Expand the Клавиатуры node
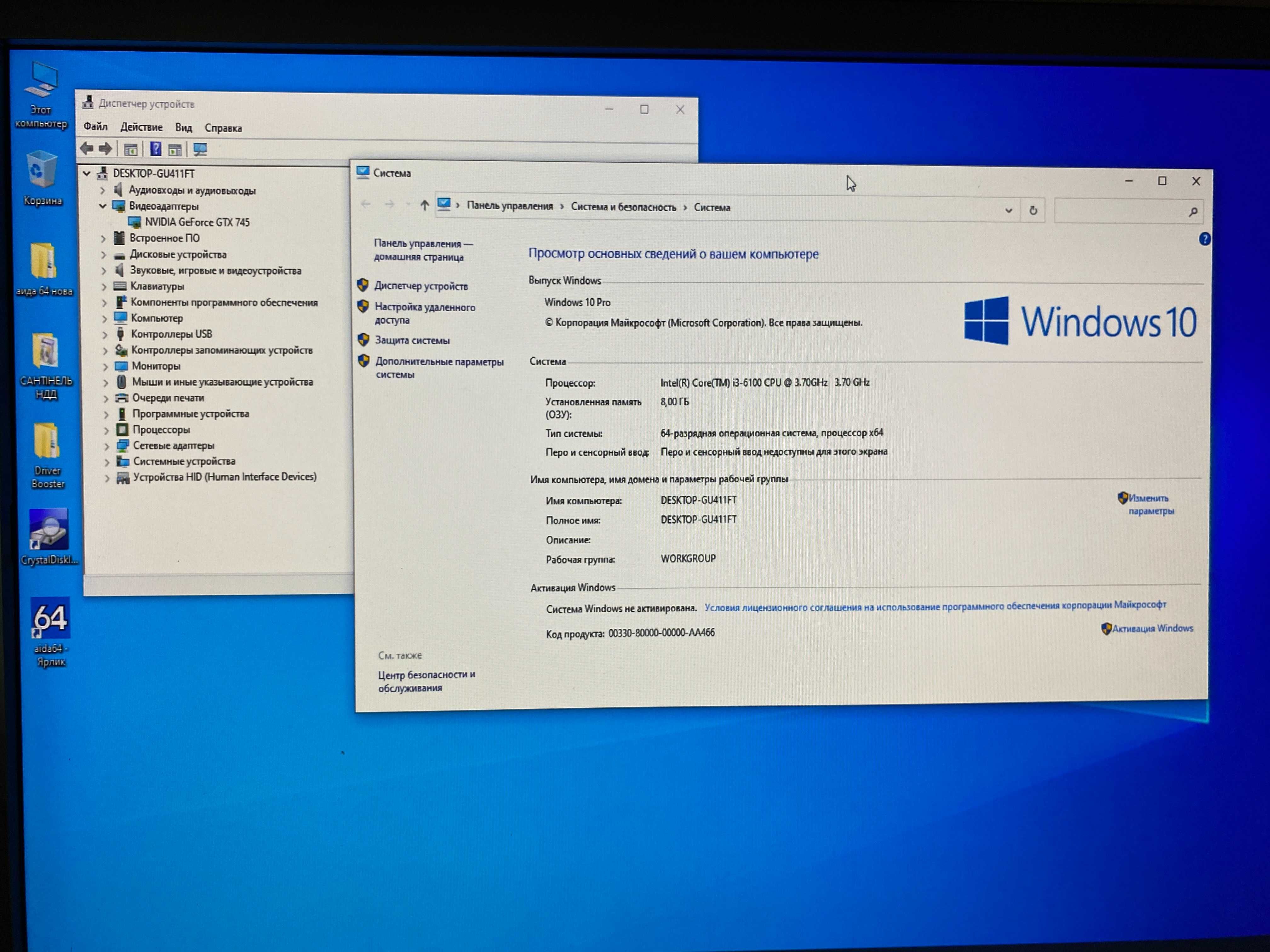Image resolution: width=1270 pixels, height=952 pixels. [x=104, y=286]
